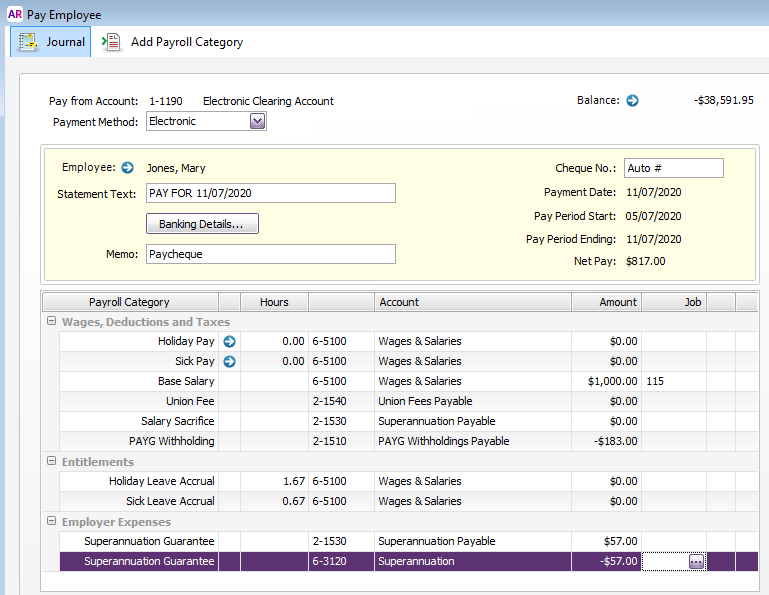Click the Sick Pay detail arrow
Screen dimensions: 769x595
[x=229, y=362]
